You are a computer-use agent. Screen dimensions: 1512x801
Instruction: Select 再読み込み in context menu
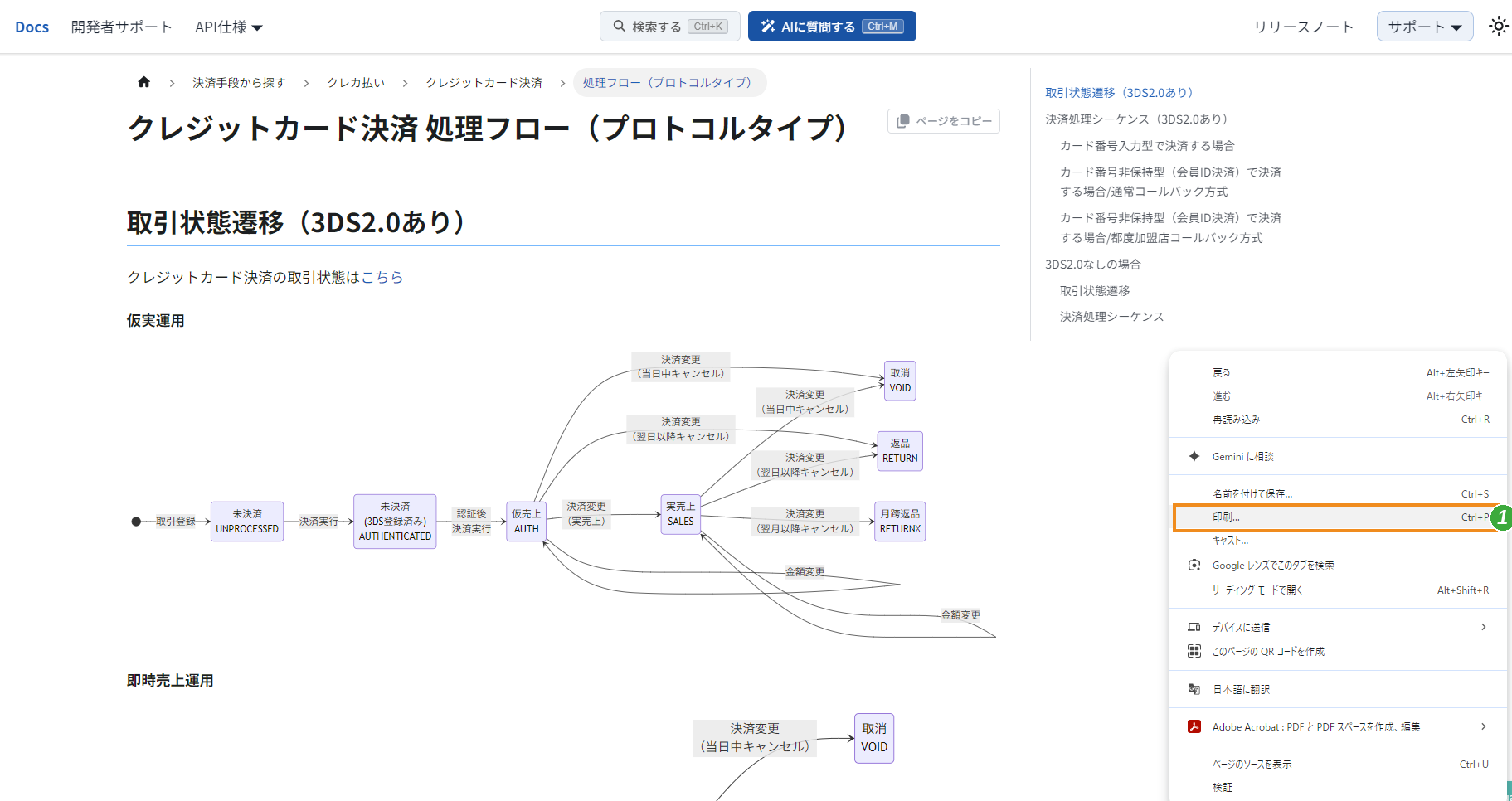click(1338, 420)
